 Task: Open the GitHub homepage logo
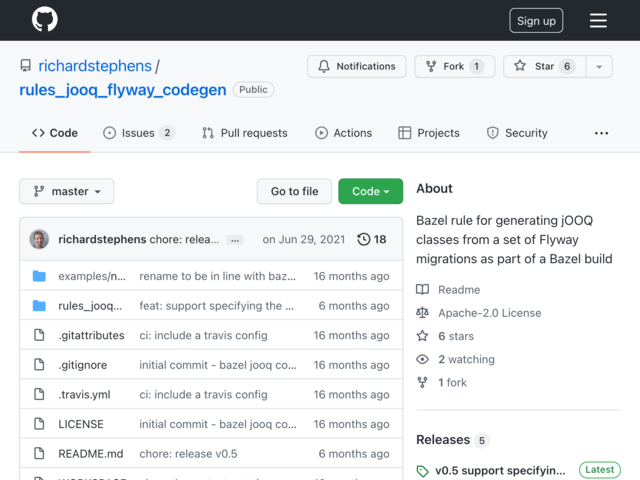pos(44,19)
